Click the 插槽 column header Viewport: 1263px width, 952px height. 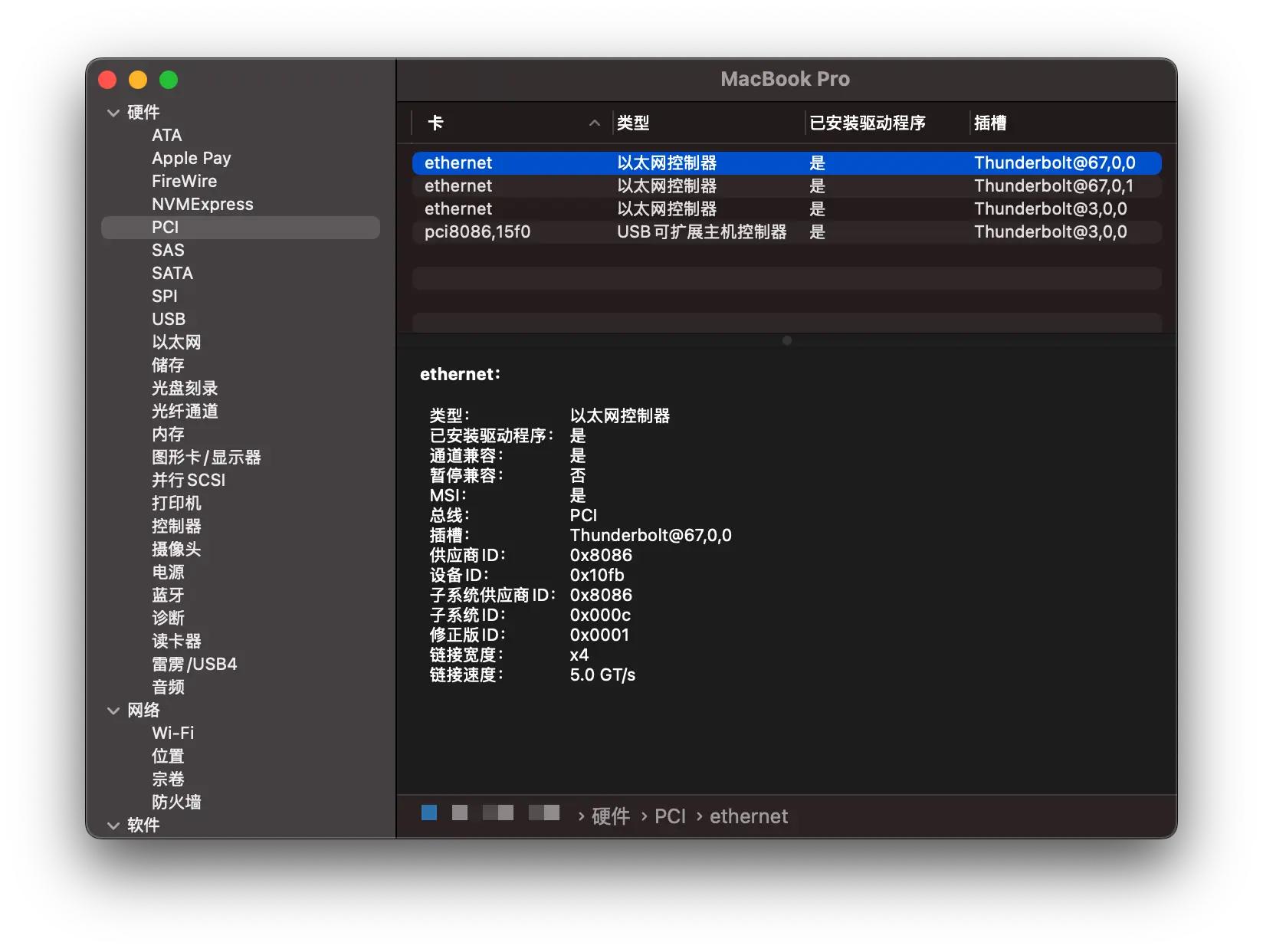click(x=990, y=123)
